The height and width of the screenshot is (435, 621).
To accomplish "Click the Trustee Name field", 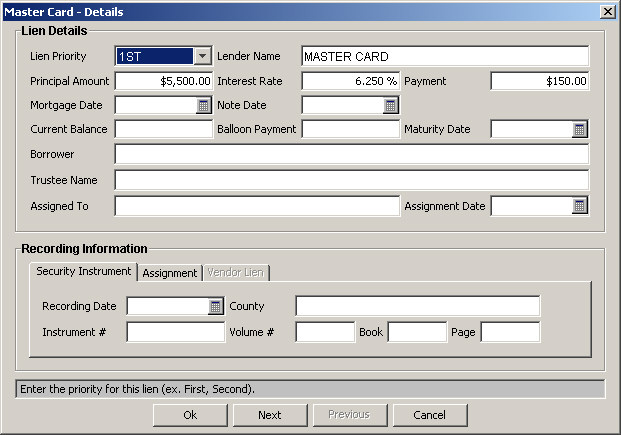I will point(352,180).
